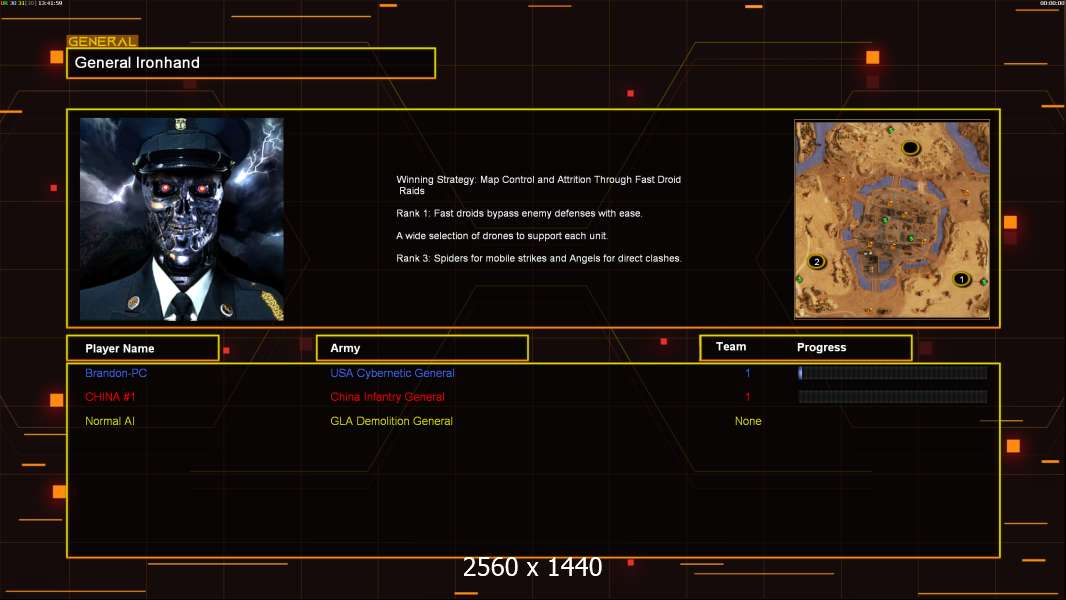Click the Army column header
This screenshot has width=1066, height=600.
coord(422,348)
